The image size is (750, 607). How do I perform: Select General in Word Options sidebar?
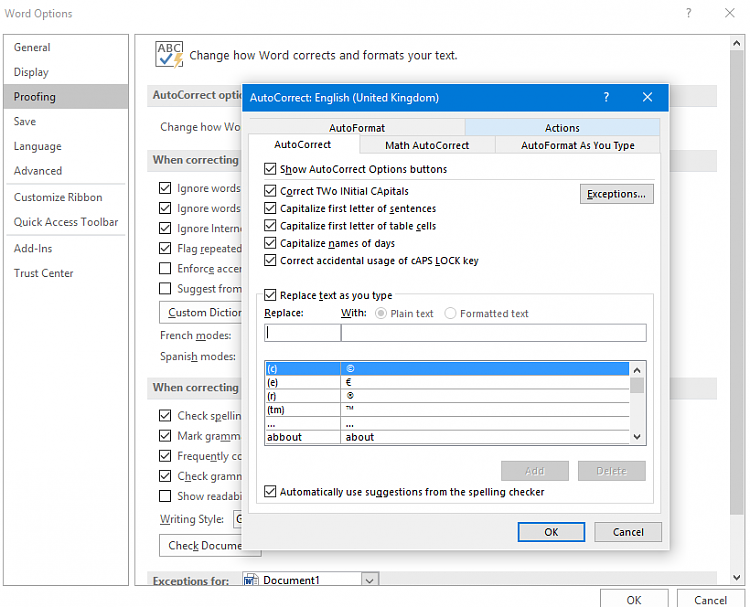pyautogui.click(x=66, y=47)
